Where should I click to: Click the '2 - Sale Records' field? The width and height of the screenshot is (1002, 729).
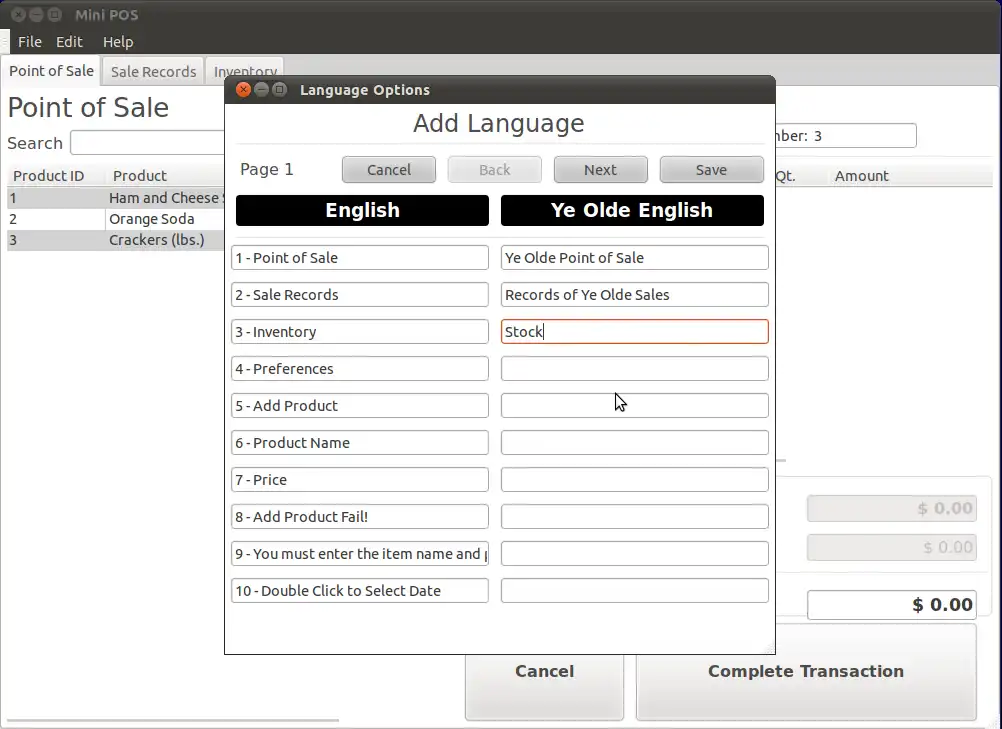click(360, 295)
